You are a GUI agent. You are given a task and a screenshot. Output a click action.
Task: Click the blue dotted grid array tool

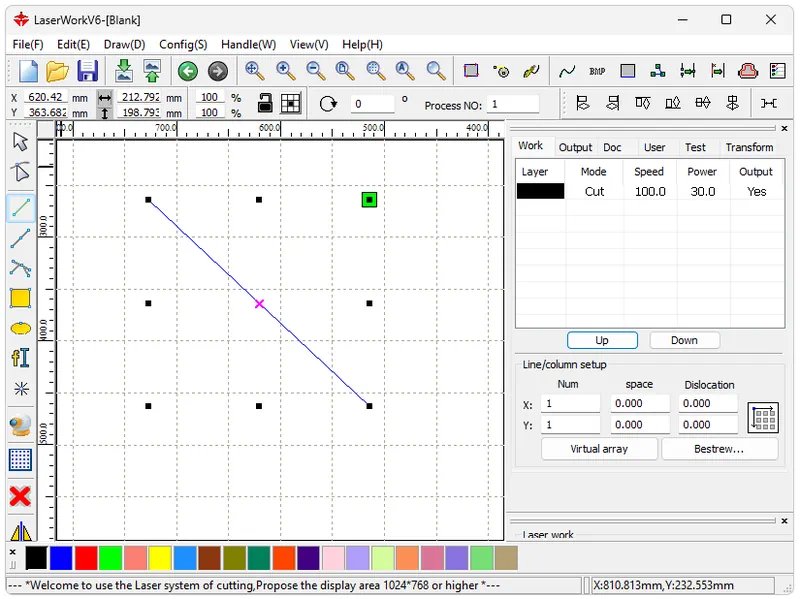tap(20, 460)
